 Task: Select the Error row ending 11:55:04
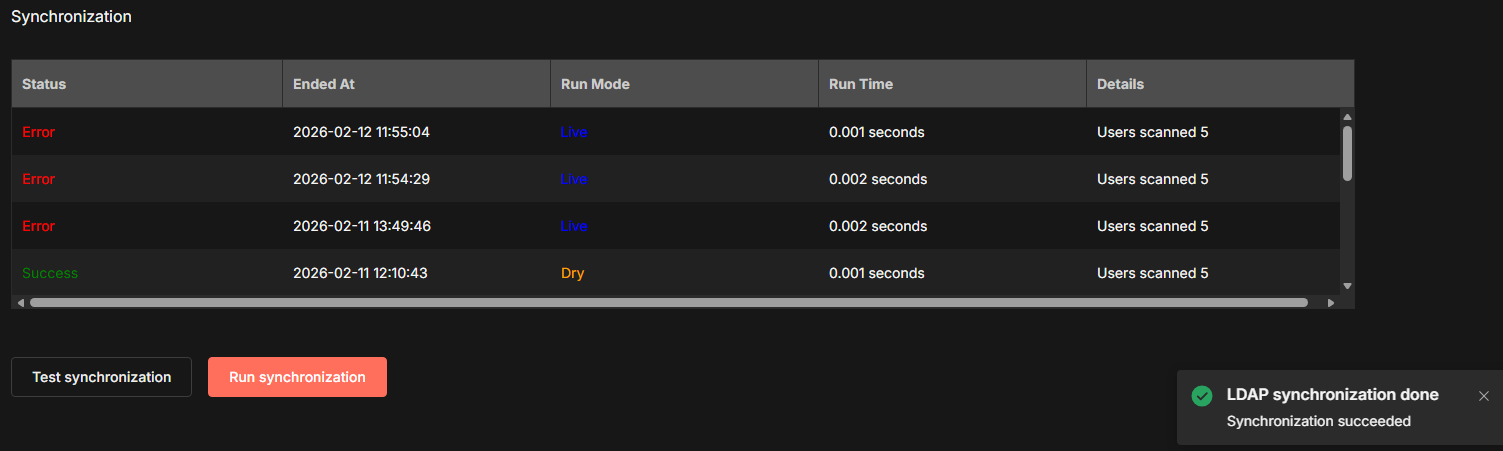(x=38, y=132)
